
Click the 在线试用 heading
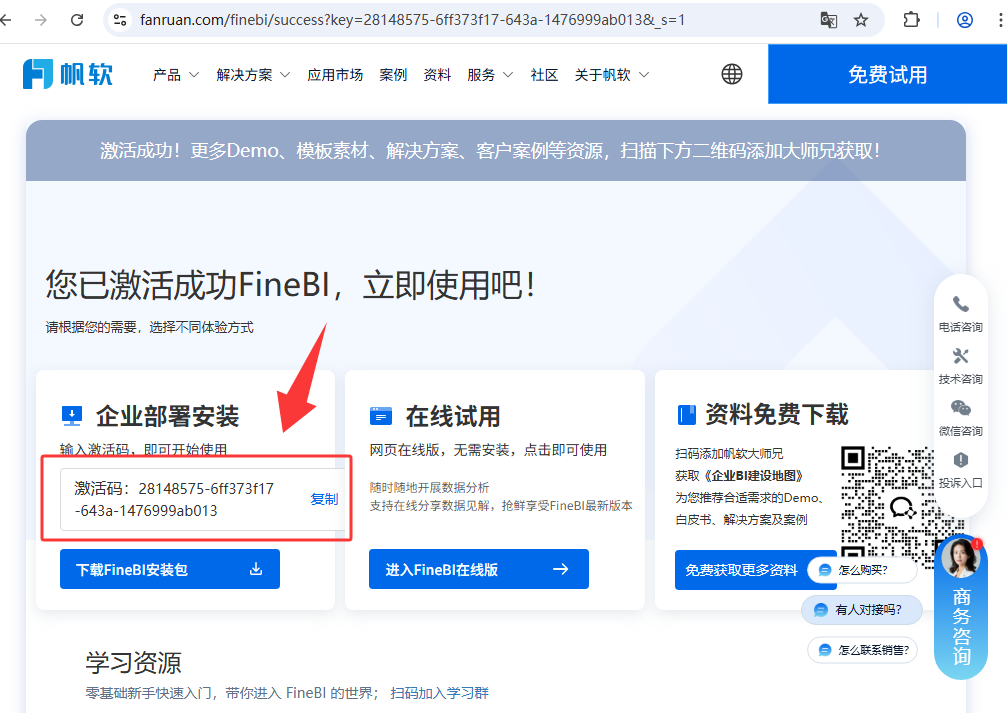tap(453, 416)
